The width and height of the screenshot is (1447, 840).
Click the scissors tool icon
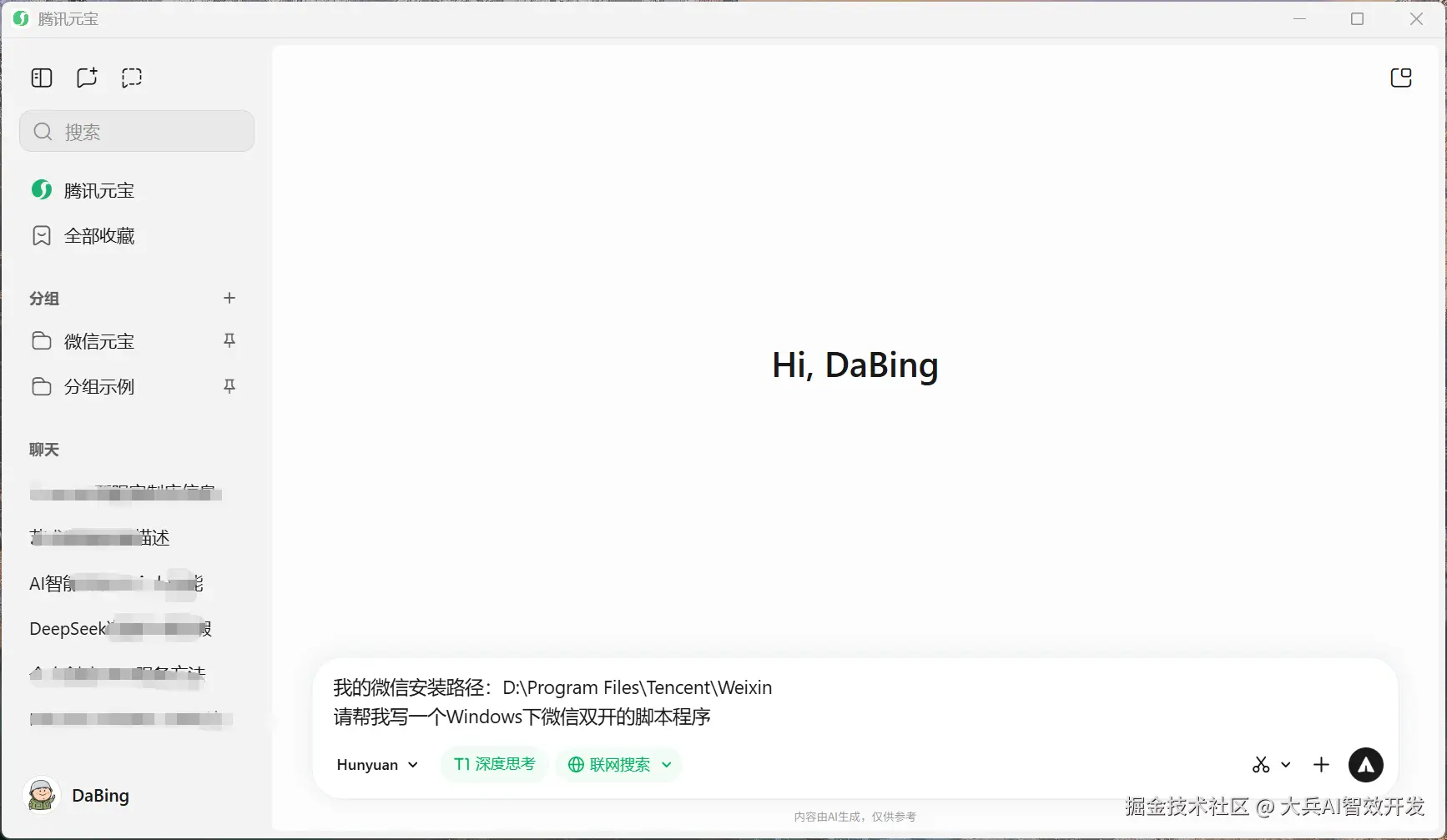click(x=1261, y=765)
